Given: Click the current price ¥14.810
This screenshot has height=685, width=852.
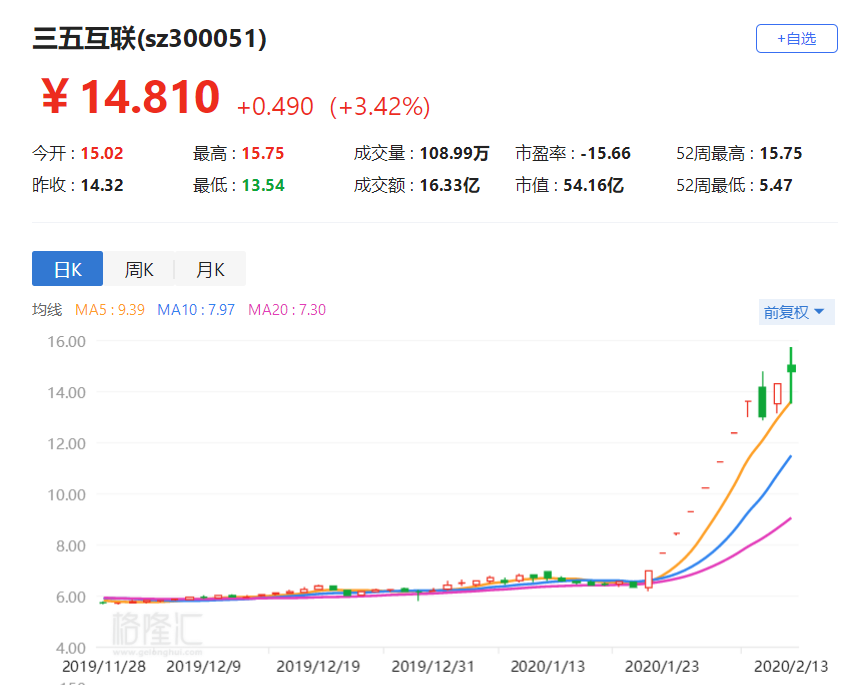Looking at the screenshot, I should point(131,97).
